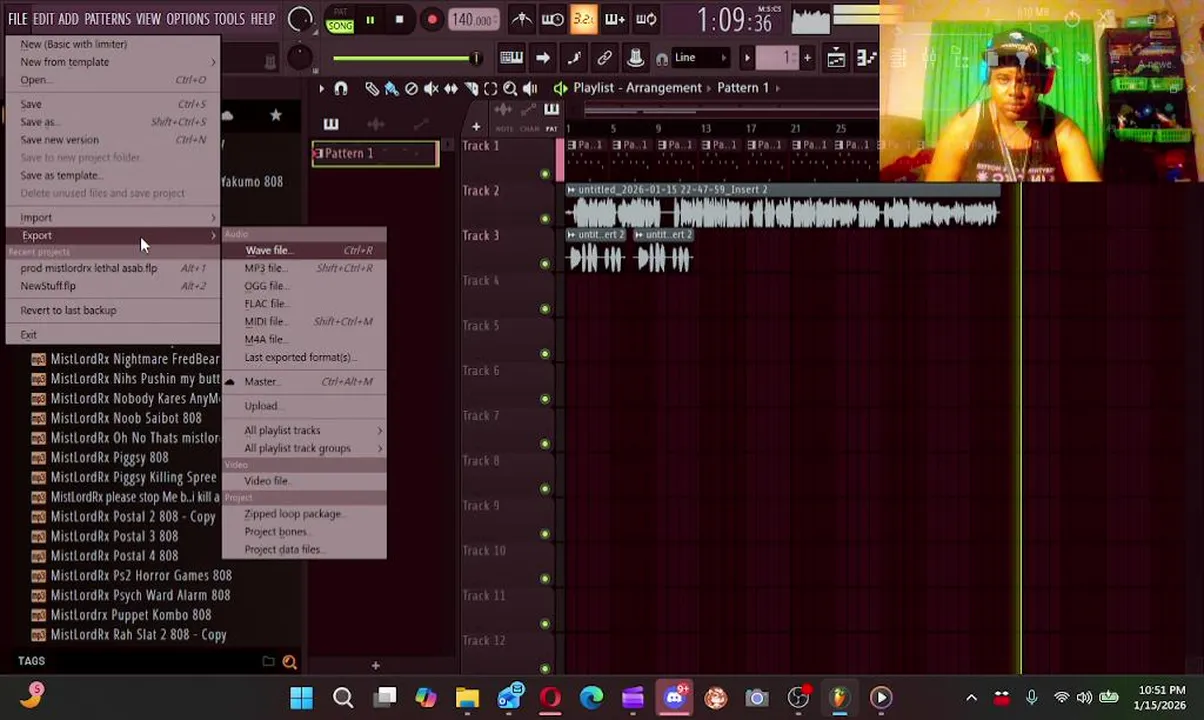Image resolution: width=1204 pixels, height=720 pixels.
Task: Click the step-edit arrow icon in toolbar
Action: [x=542, y=57]
